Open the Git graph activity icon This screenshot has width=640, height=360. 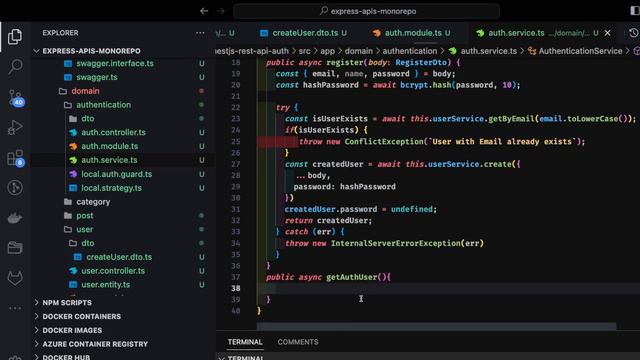(x=15, y=188)
